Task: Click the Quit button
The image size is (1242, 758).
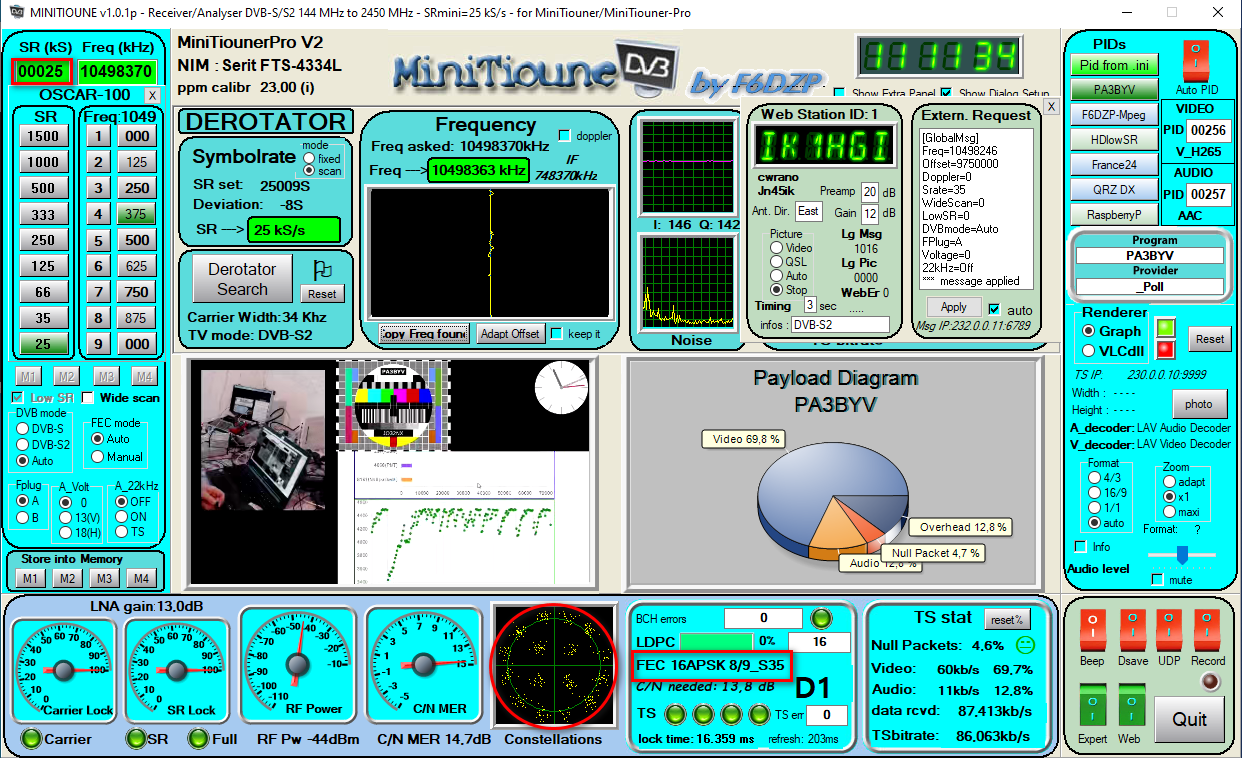Action: [x=1189, y=719]
